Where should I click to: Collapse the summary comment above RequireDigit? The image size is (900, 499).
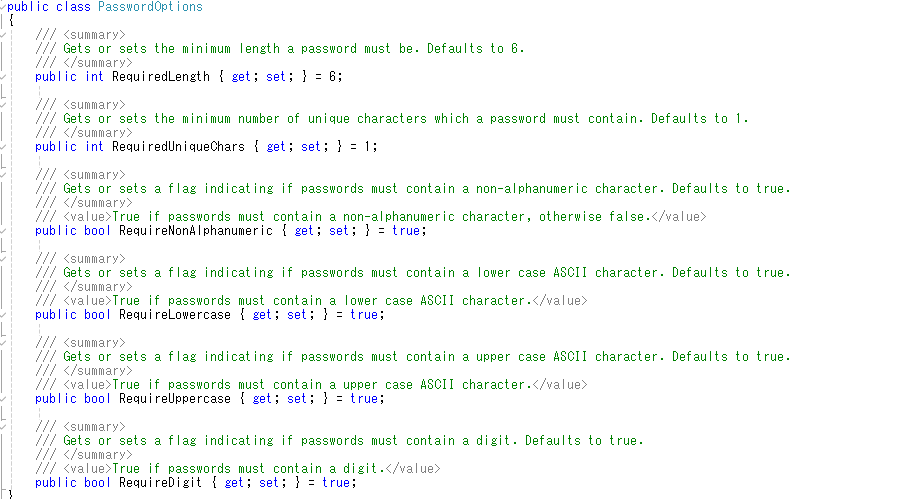point(3,427)
